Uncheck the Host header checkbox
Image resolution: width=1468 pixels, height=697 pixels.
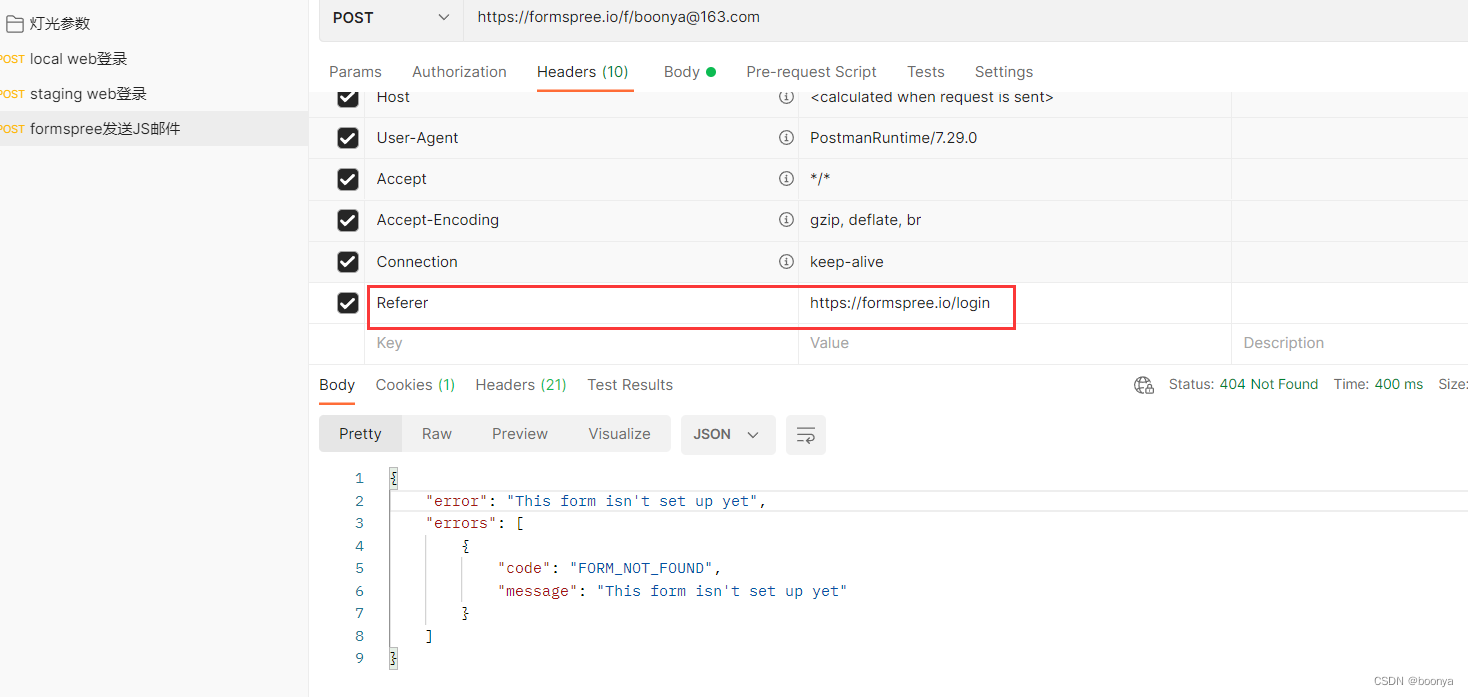[348, 97]
